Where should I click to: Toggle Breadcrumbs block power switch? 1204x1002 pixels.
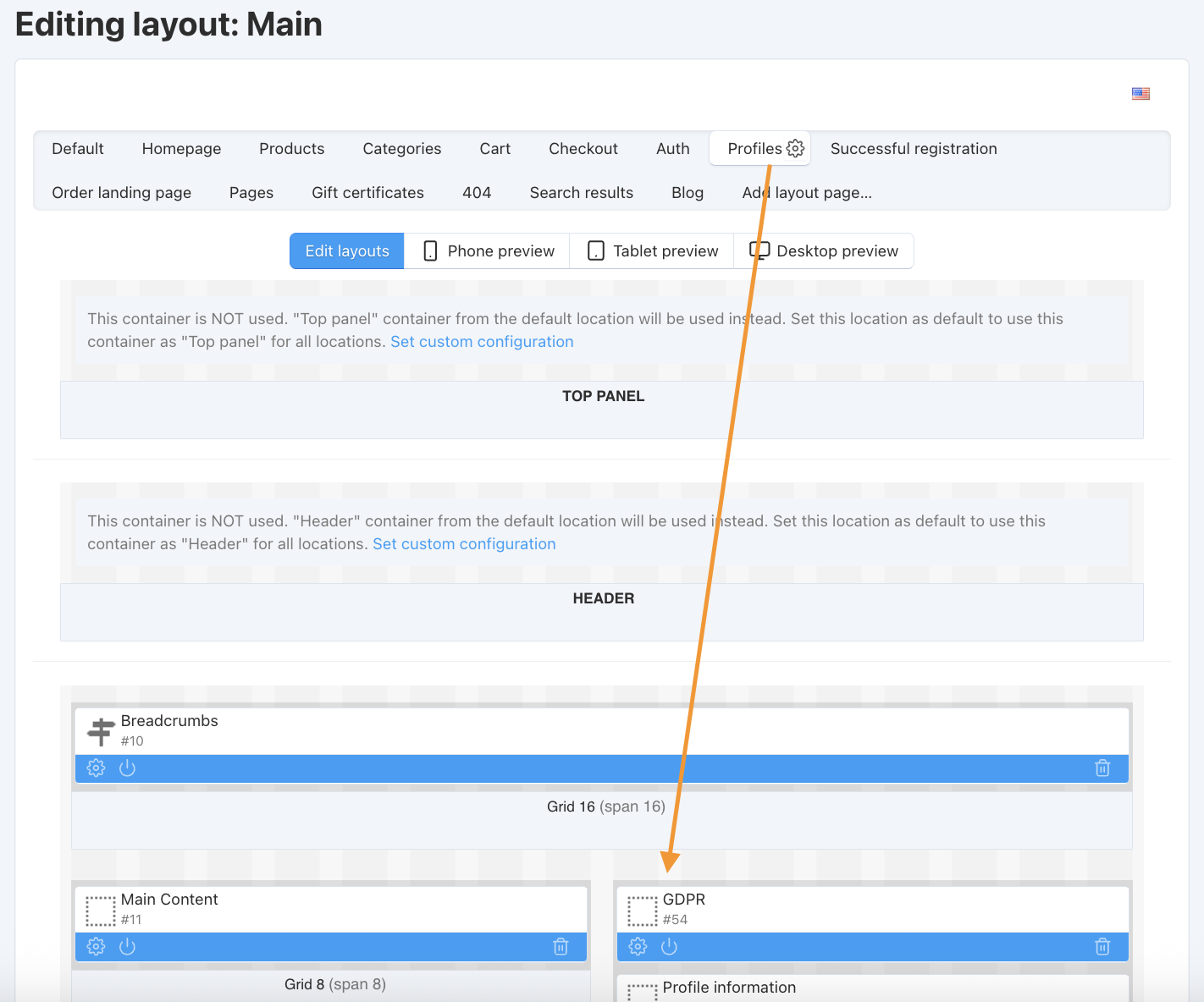pyautogui.click(x=127, y=768)
